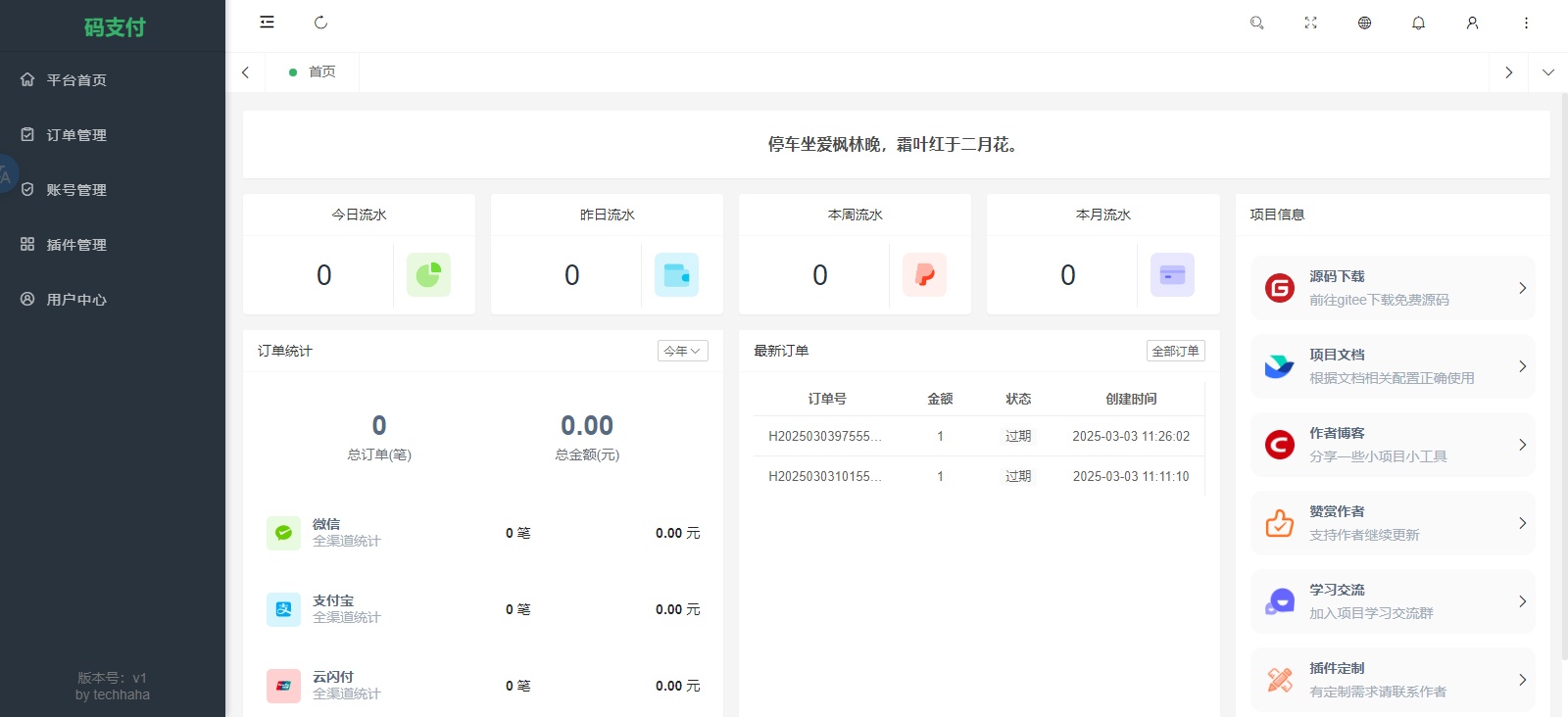Expand the 作者博客 card arrow

(x=1522, y=445)
